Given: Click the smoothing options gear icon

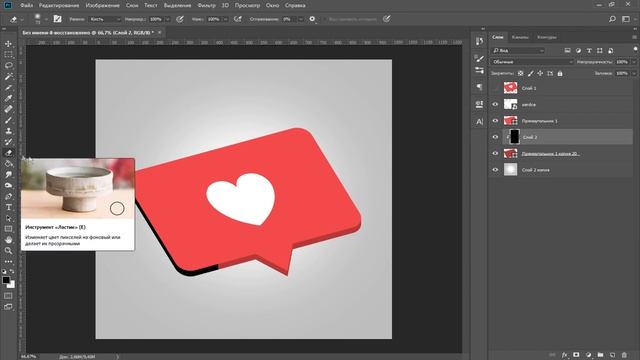Looking at the screenshot, I should coord(312,19).
